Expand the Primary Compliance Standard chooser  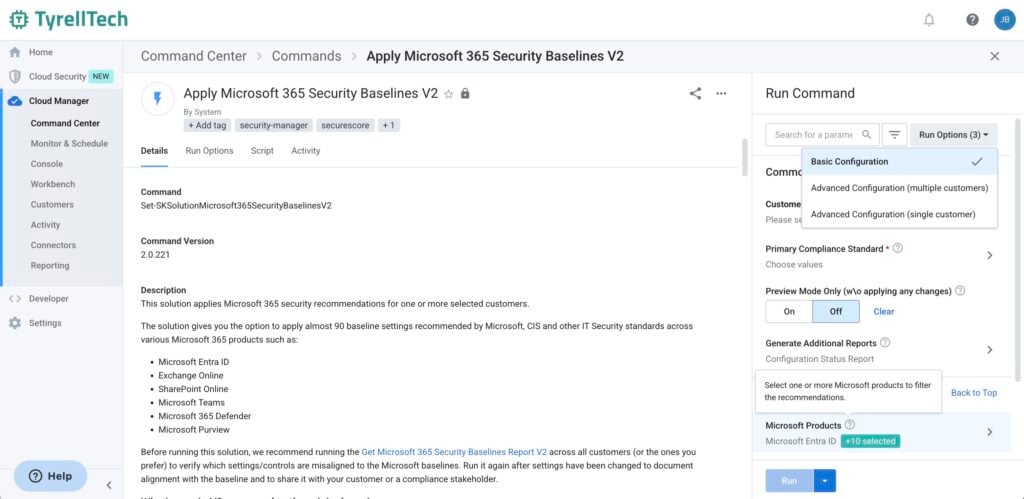click(989, 255)
